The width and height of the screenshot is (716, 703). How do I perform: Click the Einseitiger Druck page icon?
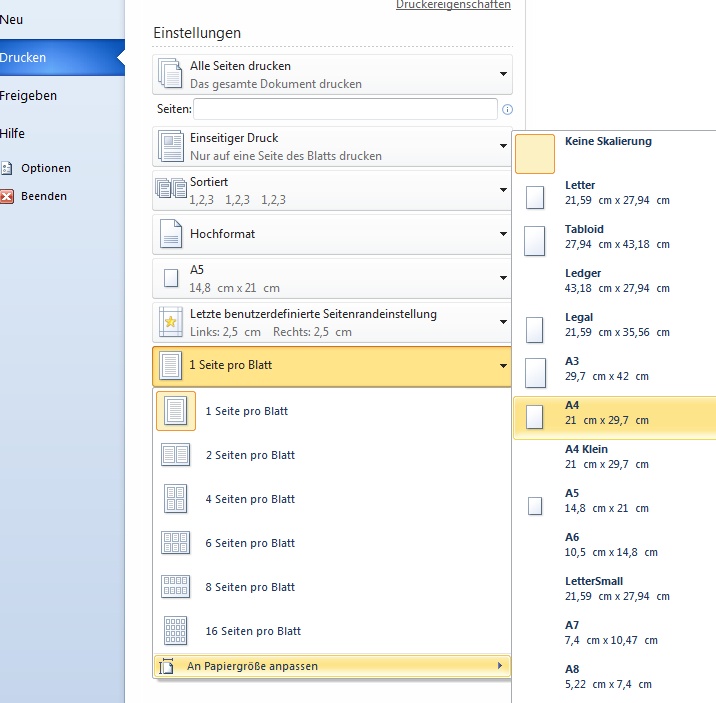(171, 146)
